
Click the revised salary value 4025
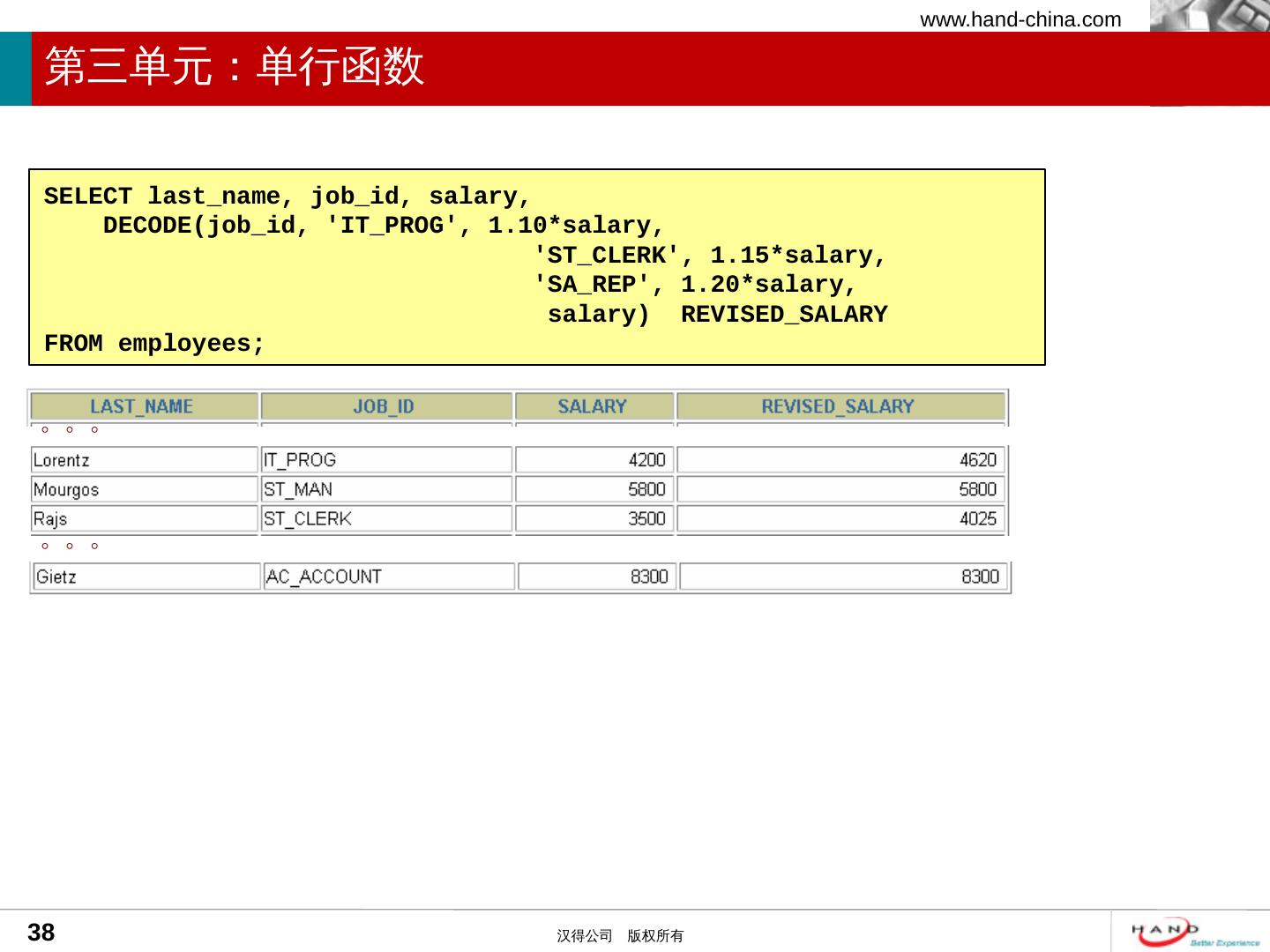[x=977, y=519]
